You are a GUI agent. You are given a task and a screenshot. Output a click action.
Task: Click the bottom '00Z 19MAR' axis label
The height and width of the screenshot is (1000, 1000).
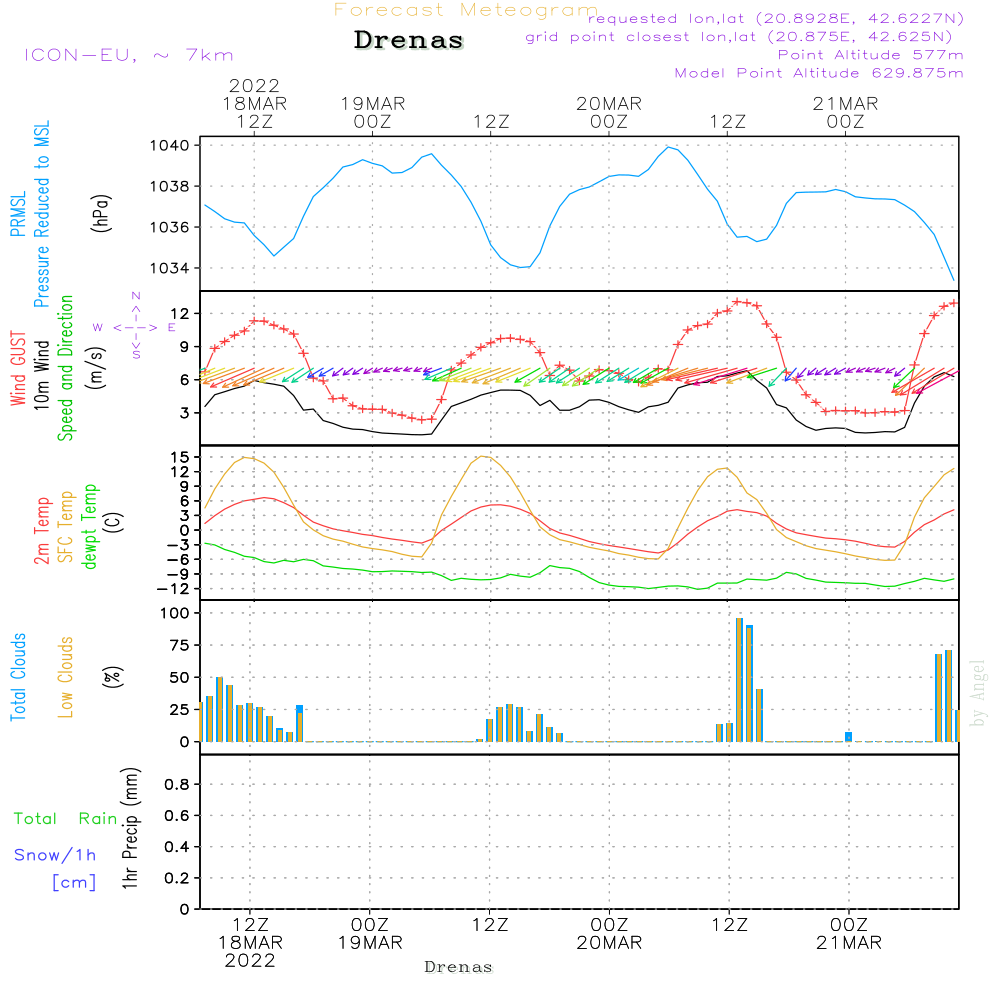click(x=370, y=934)
